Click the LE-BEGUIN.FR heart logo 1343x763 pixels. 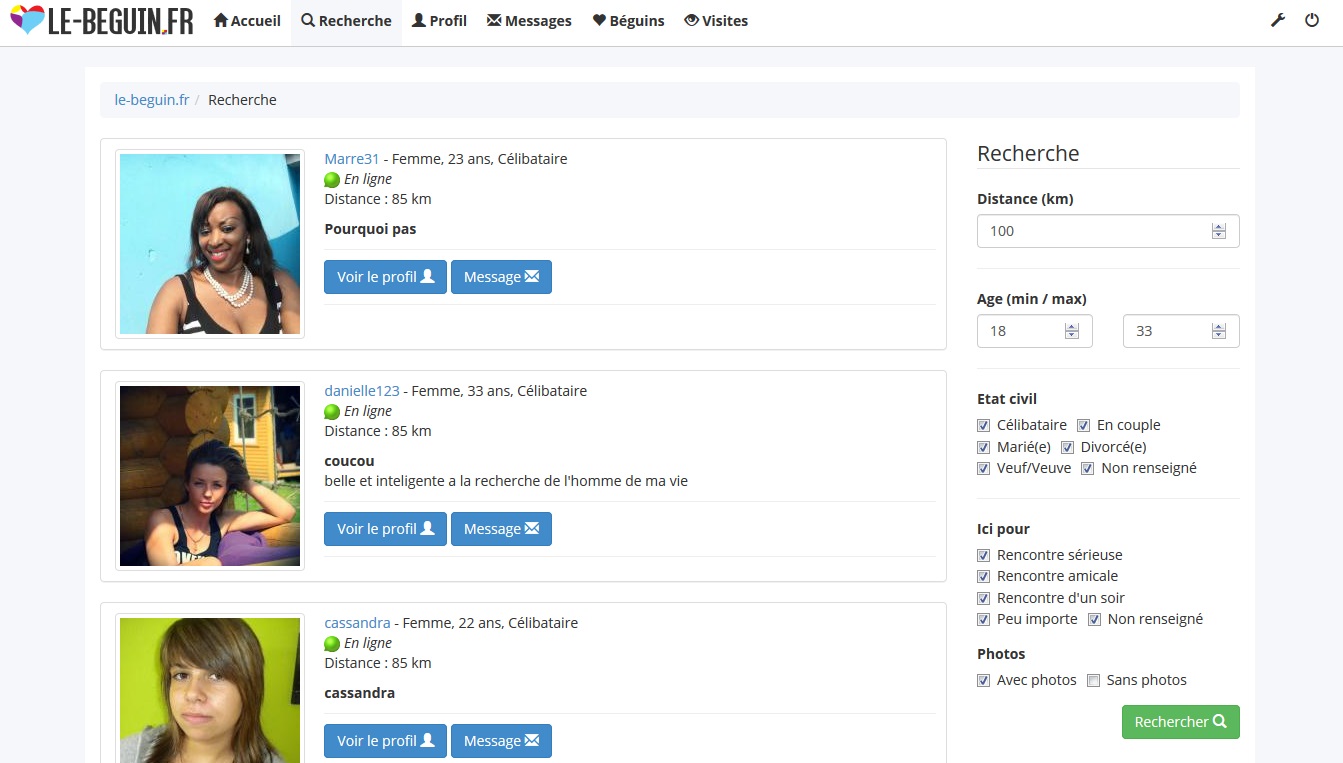[x=101, y=21]
